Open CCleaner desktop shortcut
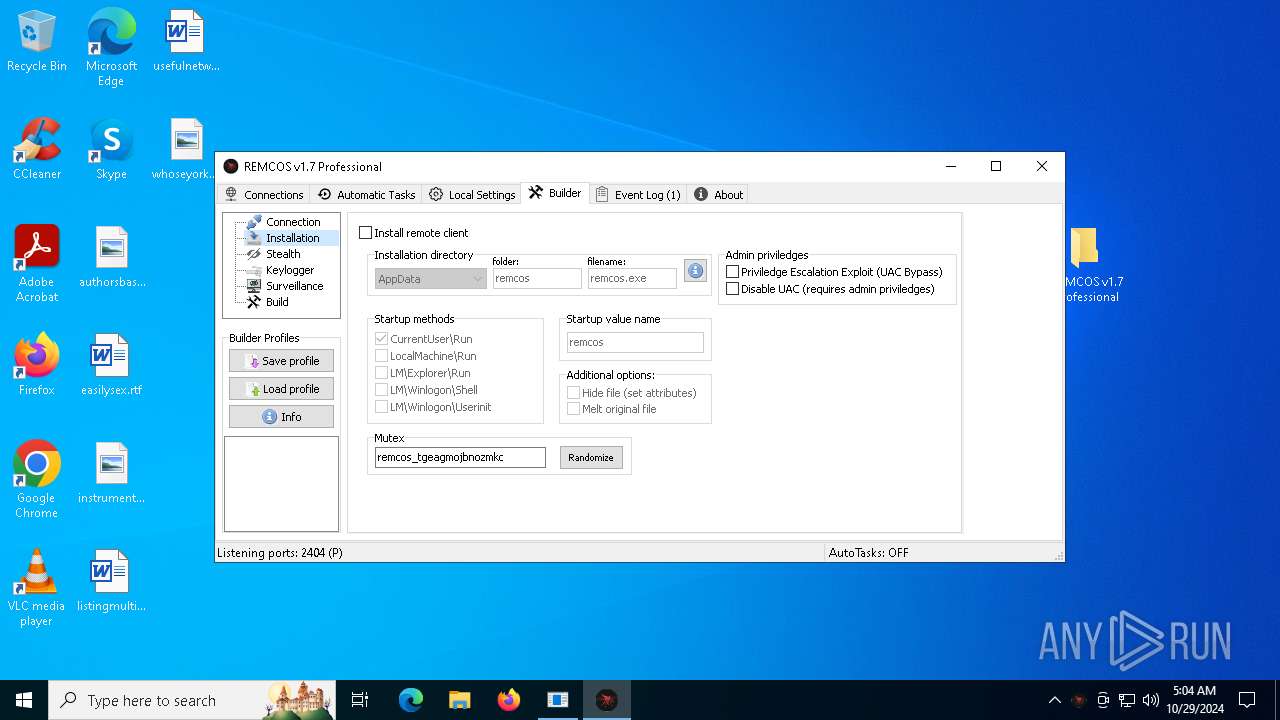Viewport: 1280px width, 720px height. coord(37,150)
